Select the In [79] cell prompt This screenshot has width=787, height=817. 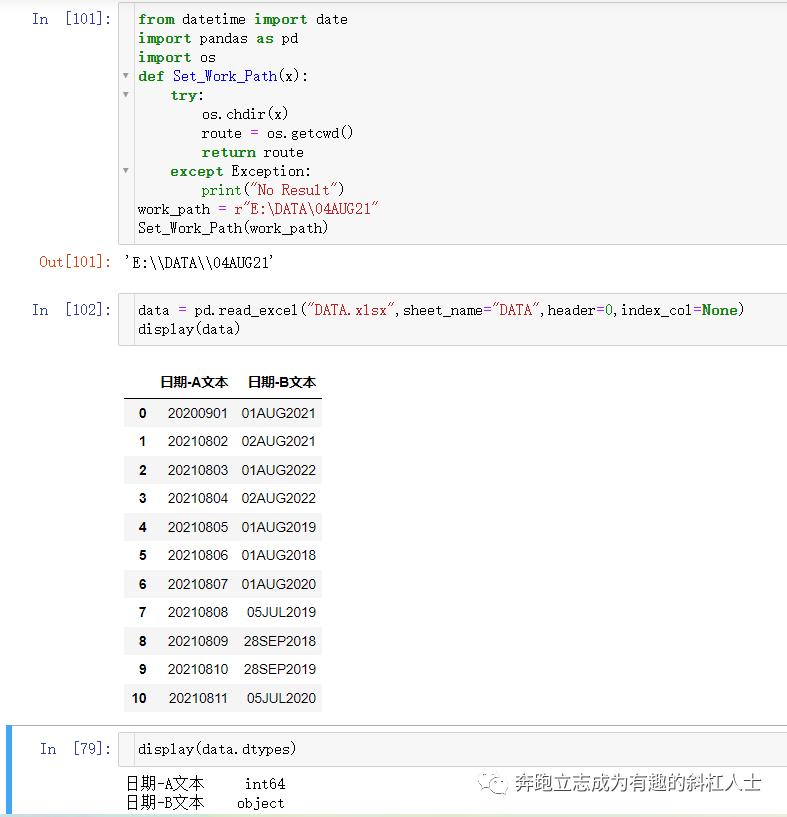tap(76, 749)
